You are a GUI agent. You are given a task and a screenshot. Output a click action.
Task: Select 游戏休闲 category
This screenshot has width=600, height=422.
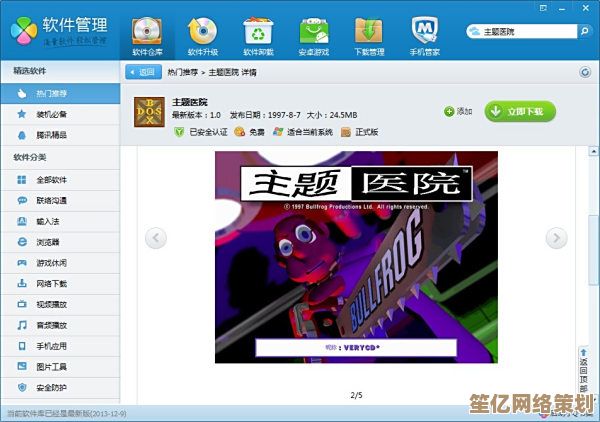point(60,263)
